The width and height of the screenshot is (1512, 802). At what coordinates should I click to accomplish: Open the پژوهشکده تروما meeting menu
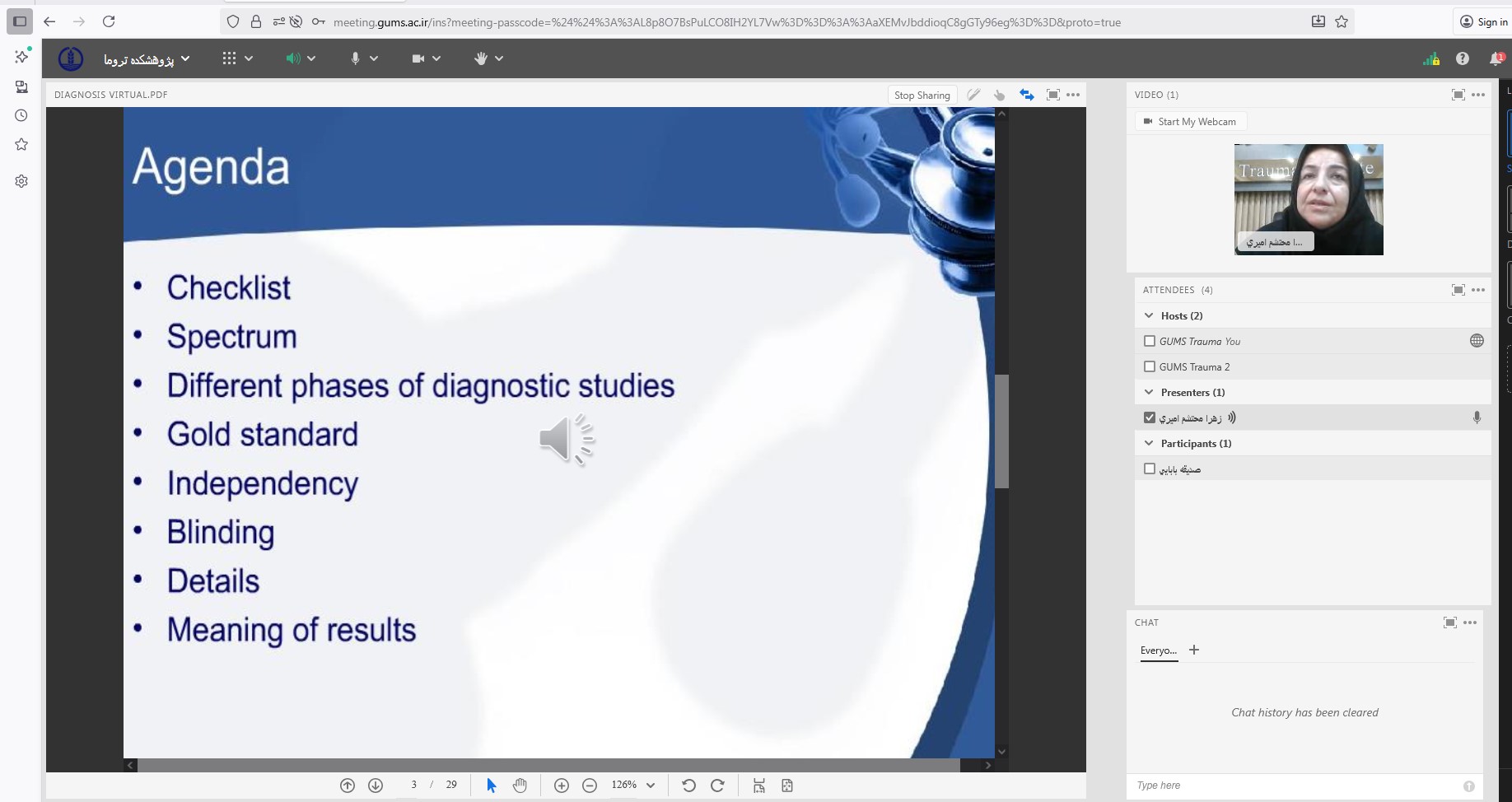tap(147, 58)
